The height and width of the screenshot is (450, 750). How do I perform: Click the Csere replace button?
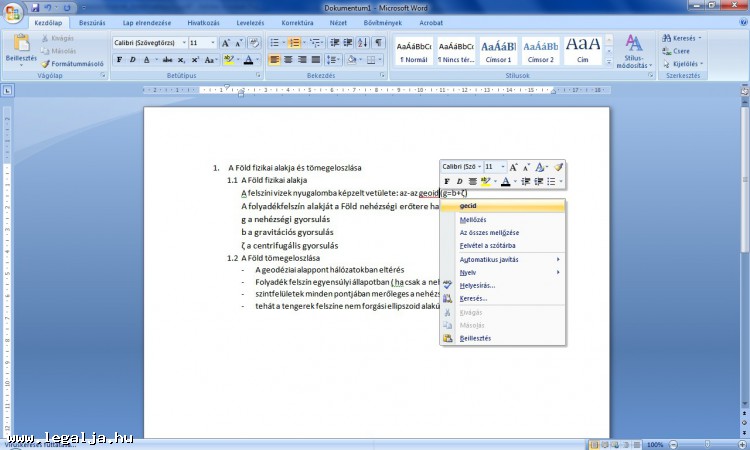pyautogui.click(x=680, y=50)
